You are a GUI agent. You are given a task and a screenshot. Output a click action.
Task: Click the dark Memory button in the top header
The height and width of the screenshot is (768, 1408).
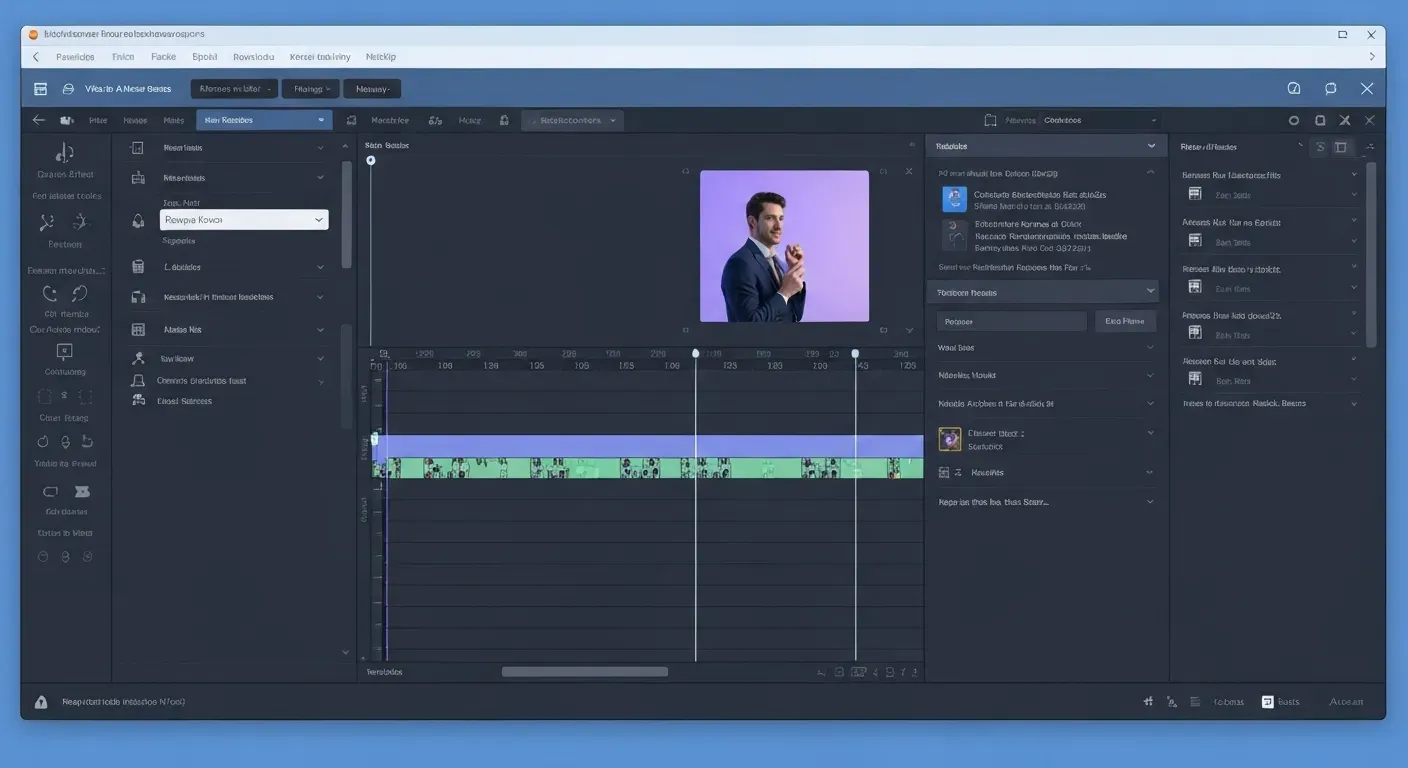pyautogui.click(x=371, y=89)
